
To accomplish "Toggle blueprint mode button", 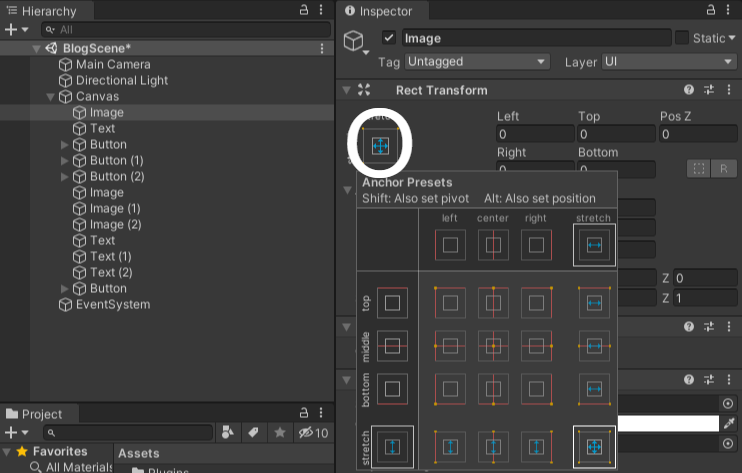I will (x=698, y=169).
